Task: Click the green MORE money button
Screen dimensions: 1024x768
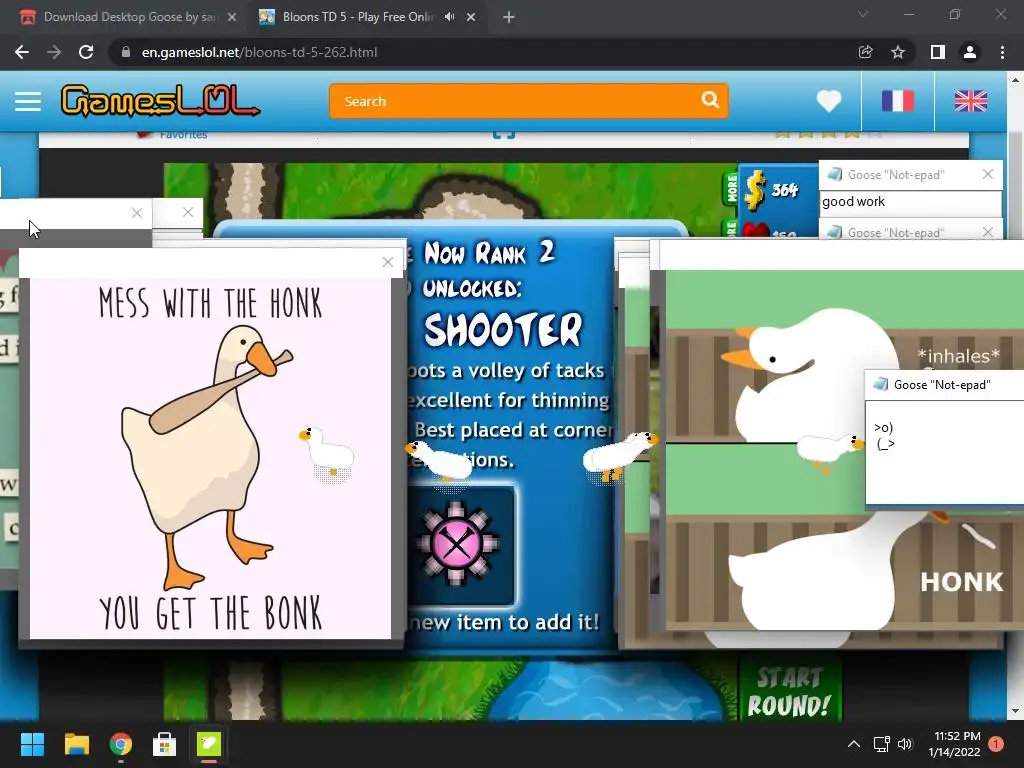Action: coord(731,189)
